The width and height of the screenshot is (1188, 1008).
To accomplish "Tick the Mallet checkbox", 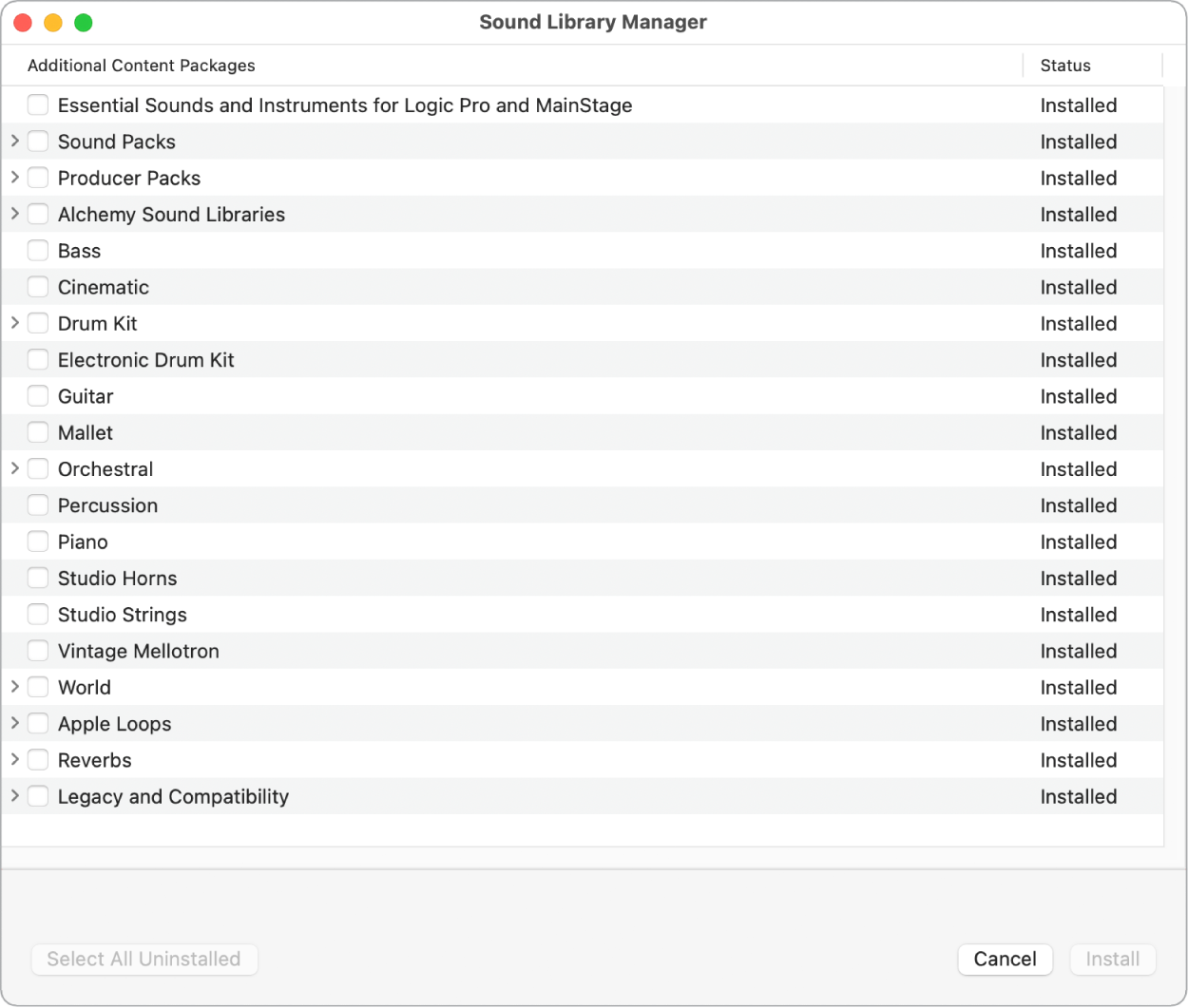I will [x=38, y=432].
